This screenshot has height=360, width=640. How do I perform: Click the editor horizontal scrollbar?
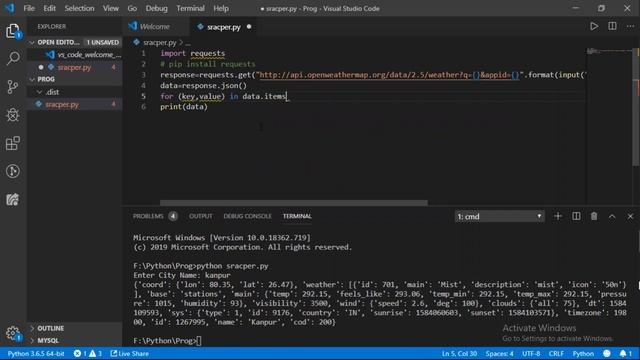point(294,202)
